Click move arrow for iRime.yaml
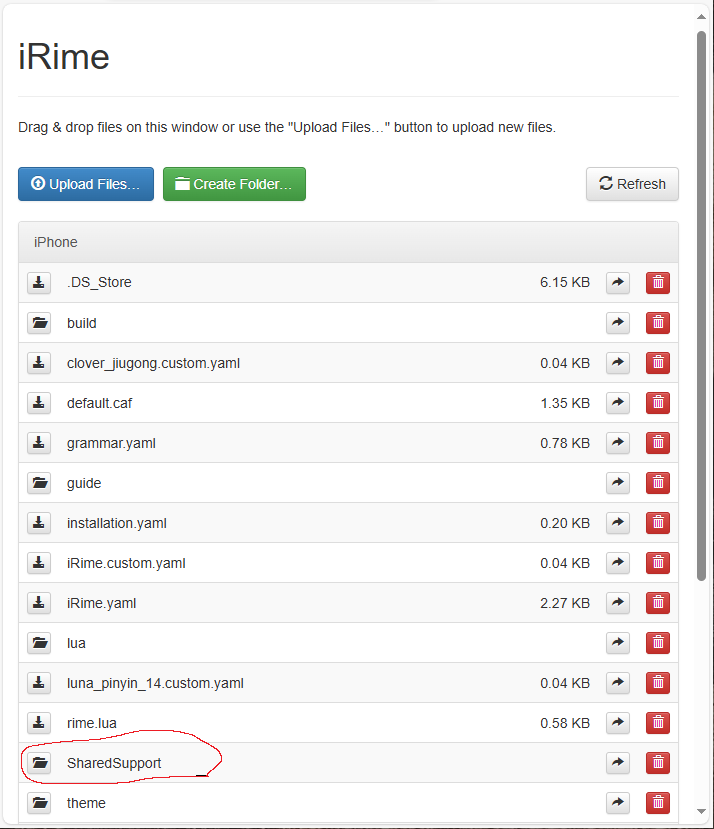Screen dimensions: 714x829 pyautogui.click(x=618, y=603)
